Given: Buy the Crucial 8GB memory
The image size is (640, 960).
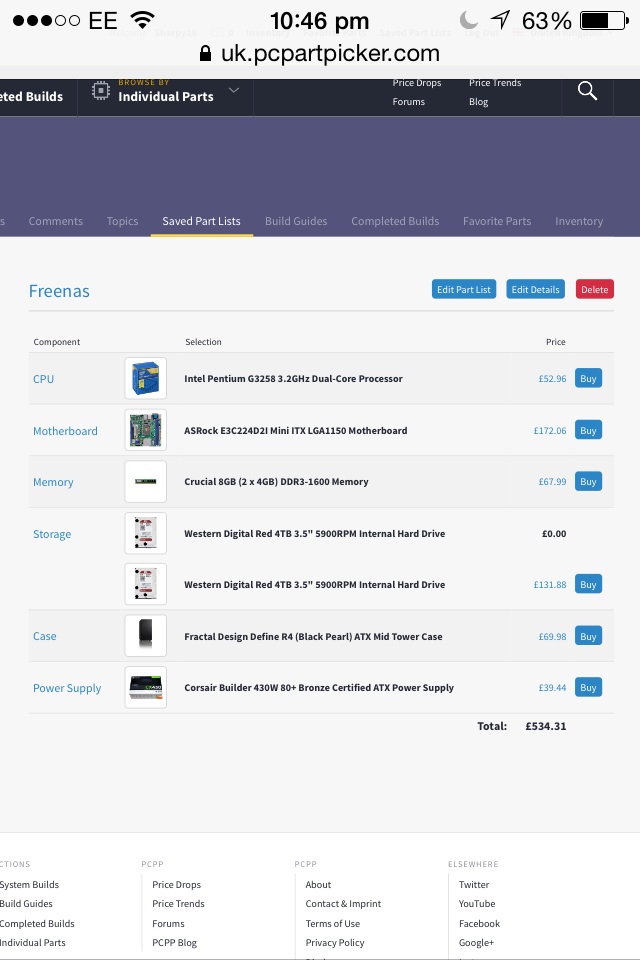Looking at the screenshot, I should coord(588,481).
